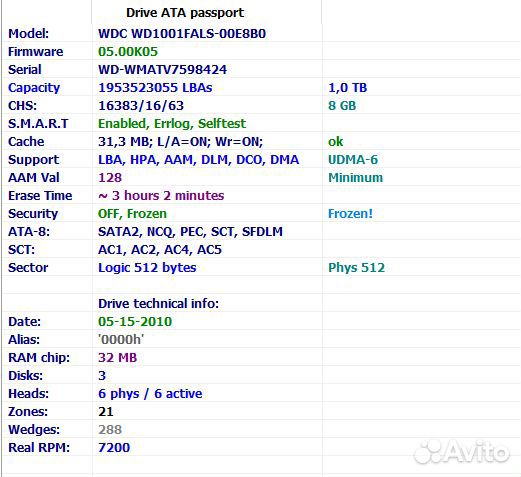Click the Date: label

24,322
